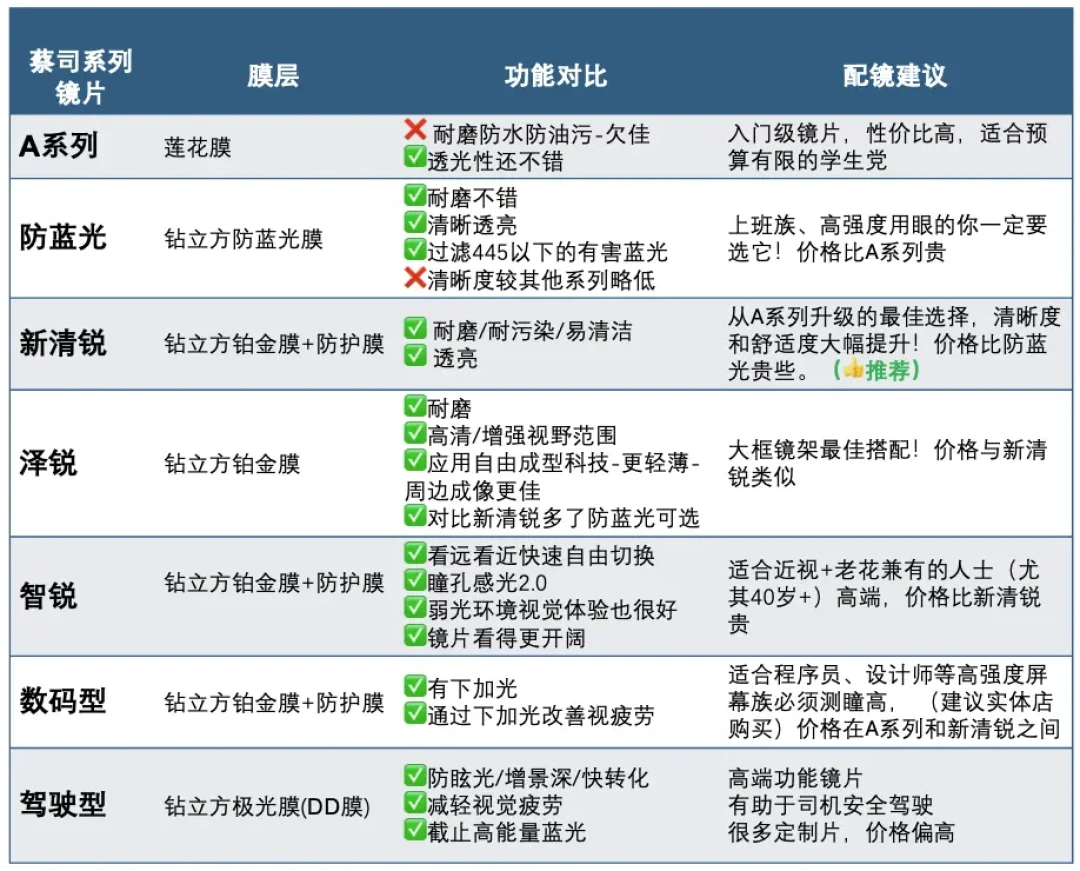Select the "防蓝光" row title

click(x=63, y=238)
